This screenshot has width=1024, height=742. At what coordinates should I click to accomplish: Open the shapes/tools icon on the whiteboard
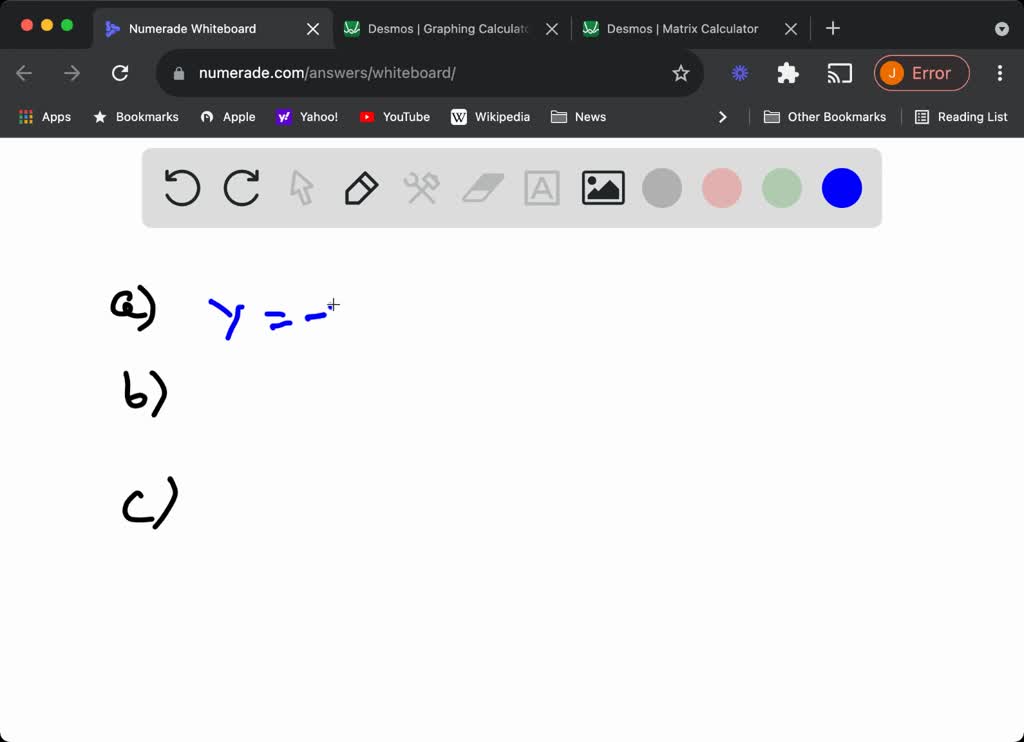tap(421, 187)
